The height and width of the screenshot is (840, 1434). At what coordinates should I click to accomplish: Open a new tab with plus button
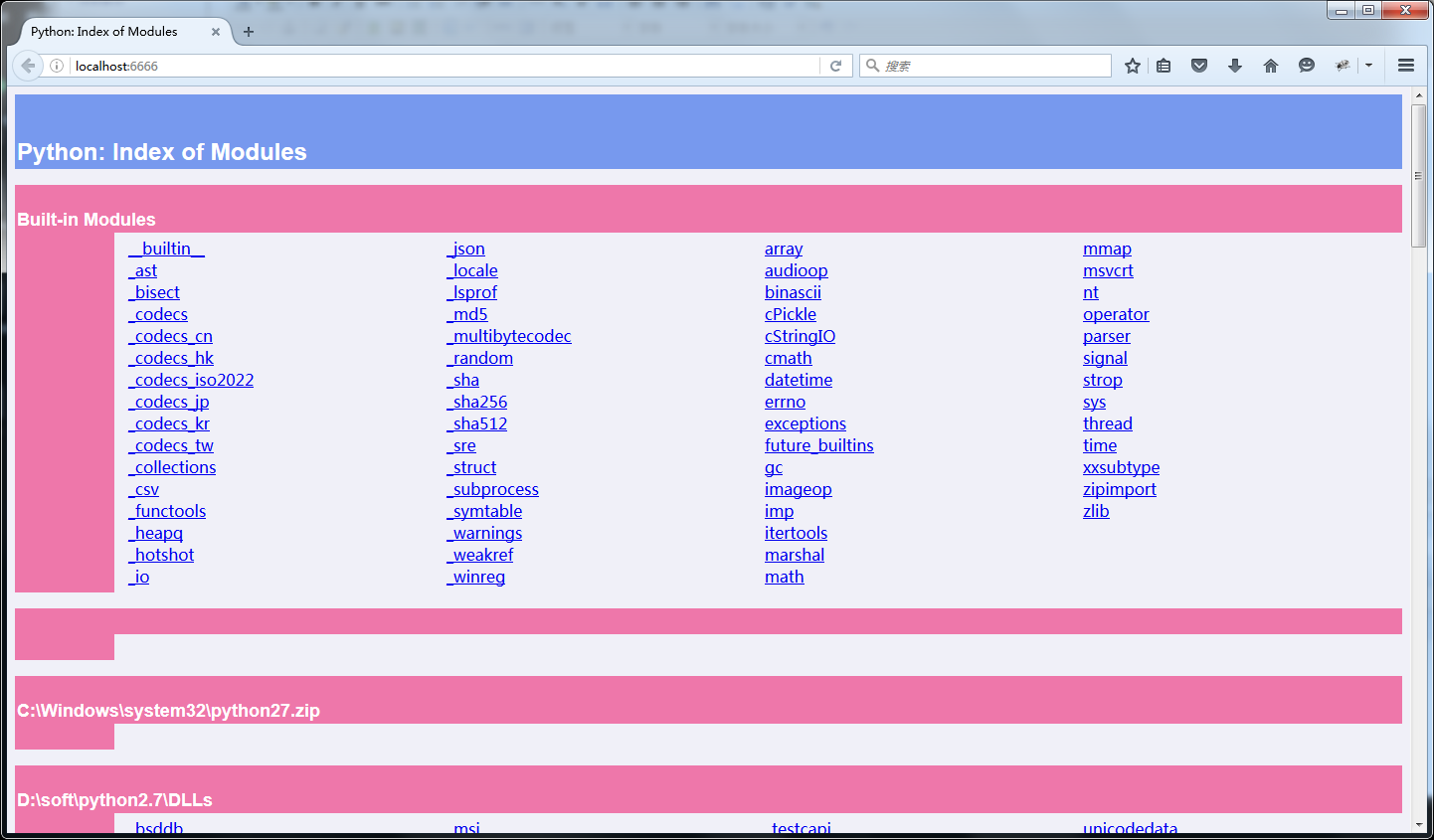249,32
